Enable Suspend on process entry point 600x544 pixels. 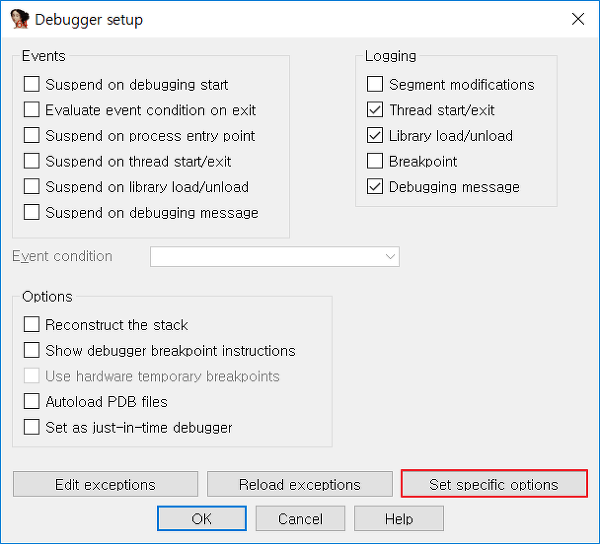(31, 135)
